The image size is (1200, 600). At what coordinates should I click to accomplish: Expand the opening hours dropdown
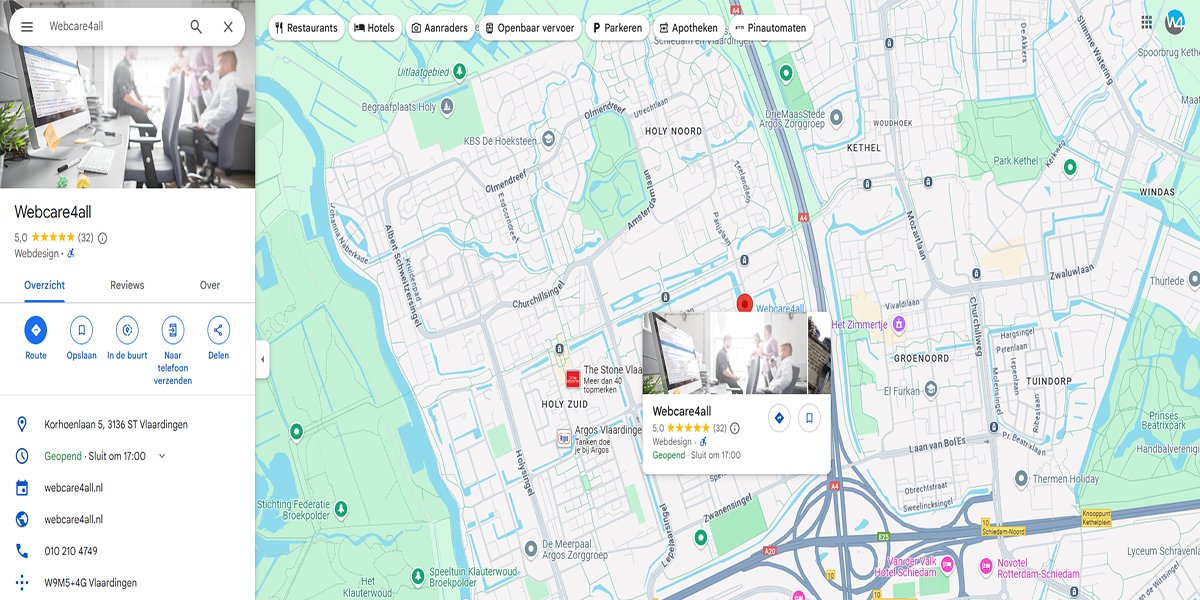click(162, 456)
